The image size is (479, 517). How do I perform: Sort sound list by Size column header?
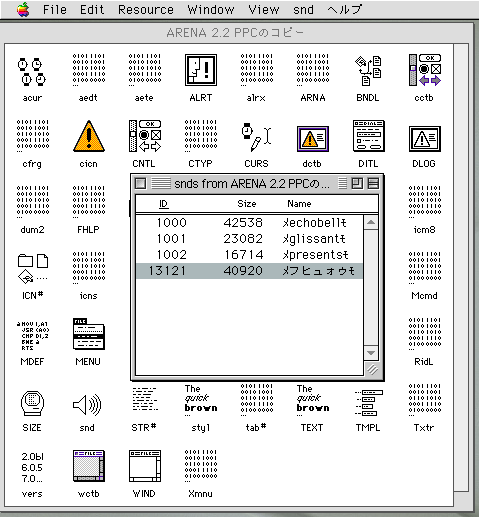pyautogui.click(x=247, y=204)
